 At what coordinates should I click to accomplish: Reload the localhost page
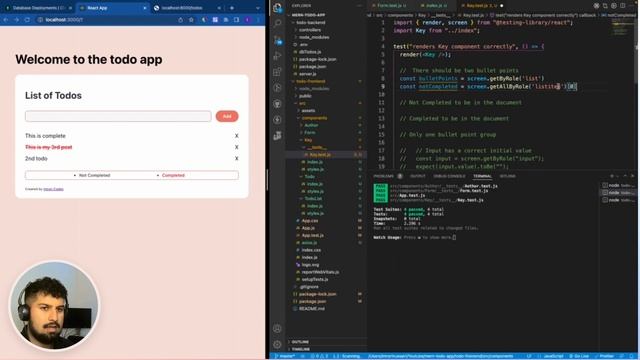[x=27, y=20]
